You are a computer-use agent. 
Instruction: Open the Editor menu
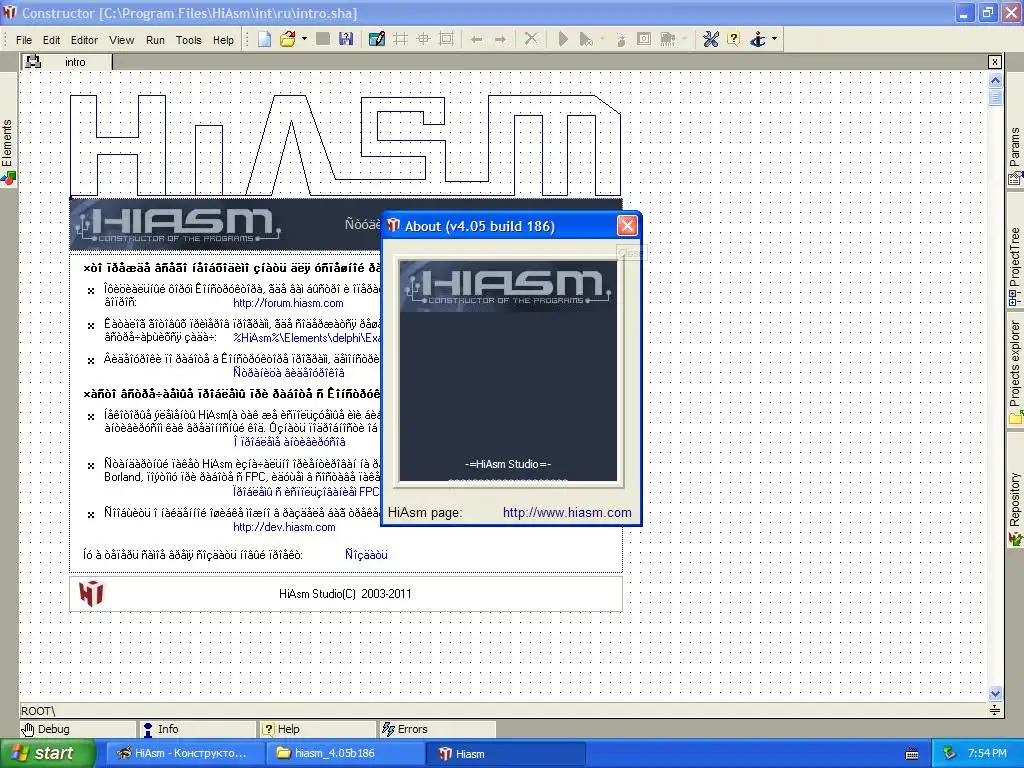(x=84, y=40)
